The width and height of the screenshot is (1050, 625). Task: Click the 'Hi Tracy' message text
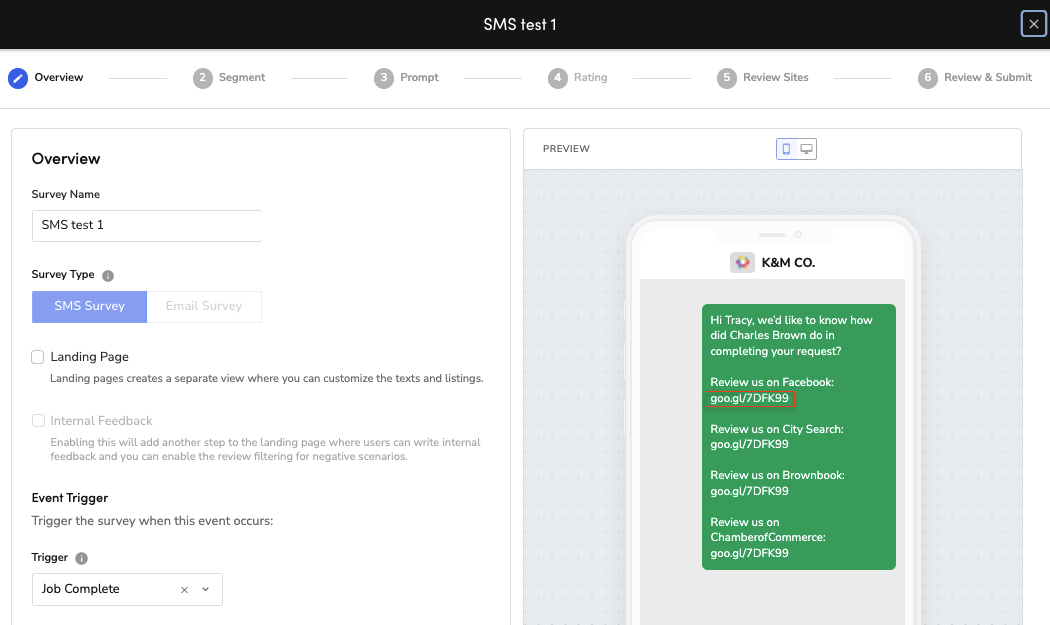point(792,336)
